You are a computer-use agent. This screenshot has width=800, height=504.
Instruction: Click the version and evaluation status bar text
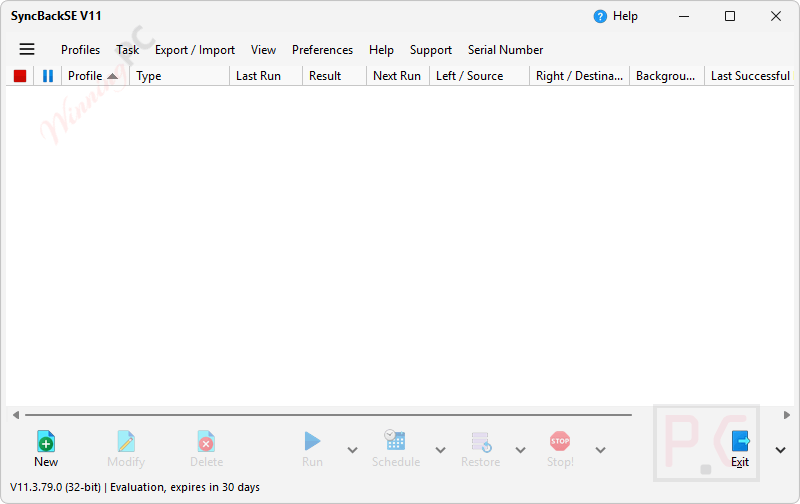pyautogui.click(x=135, y=487)
